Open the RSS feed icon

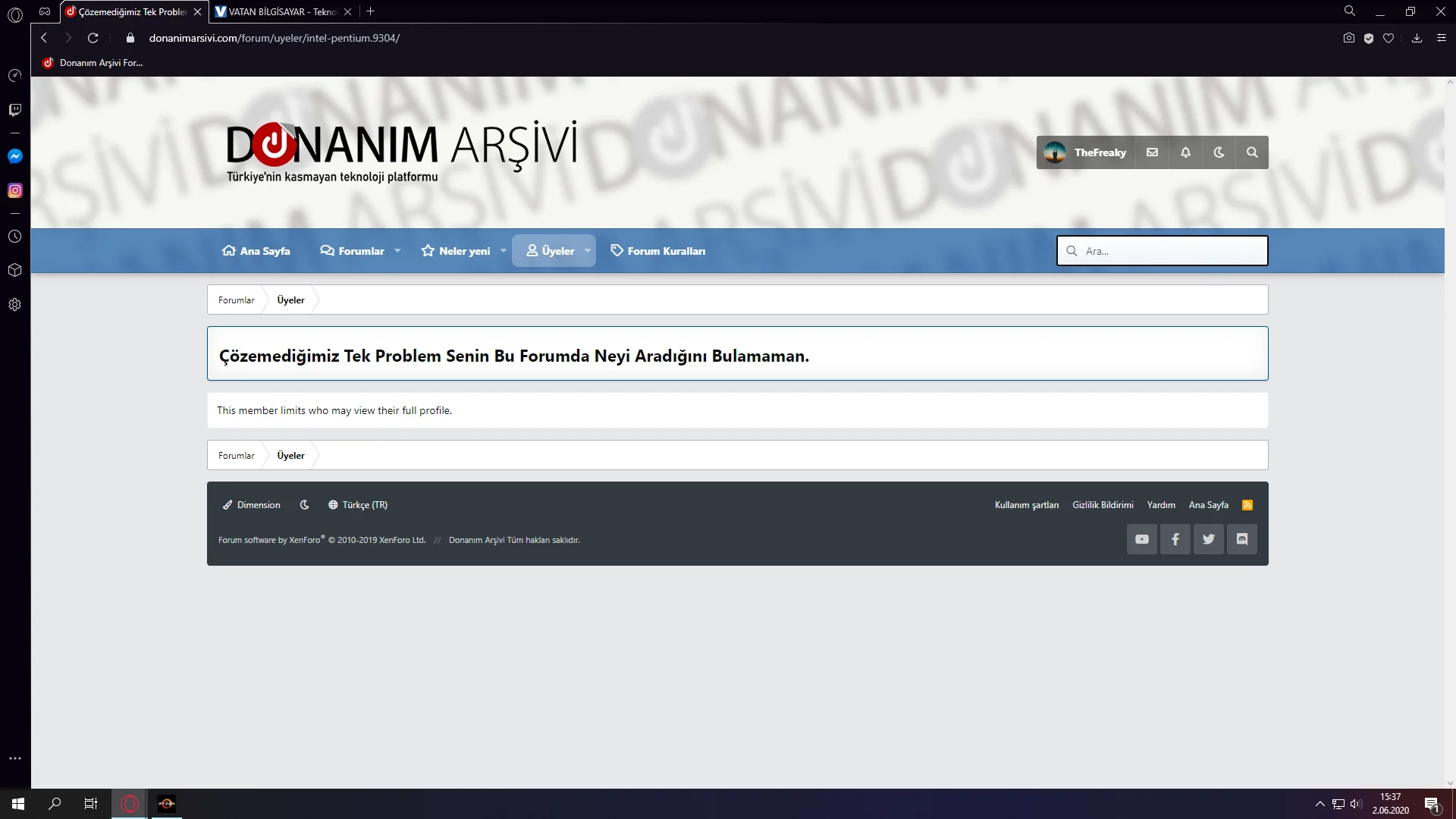click(x=1247, y=504)
